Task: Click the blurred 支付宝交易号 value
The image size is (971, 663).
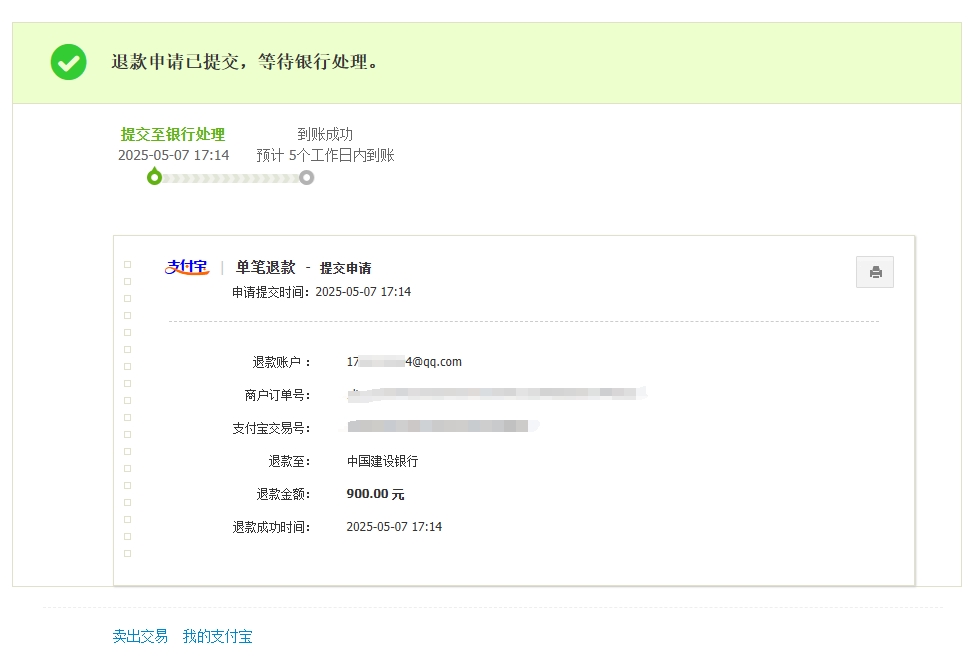Action: point(442,426)
